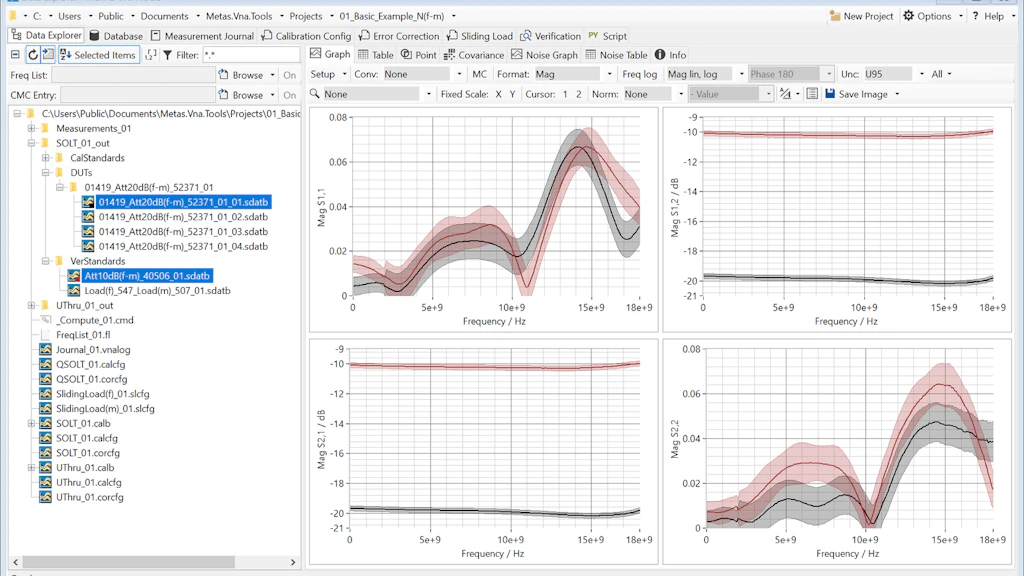Click the legend list icon near Save Image

812,94
